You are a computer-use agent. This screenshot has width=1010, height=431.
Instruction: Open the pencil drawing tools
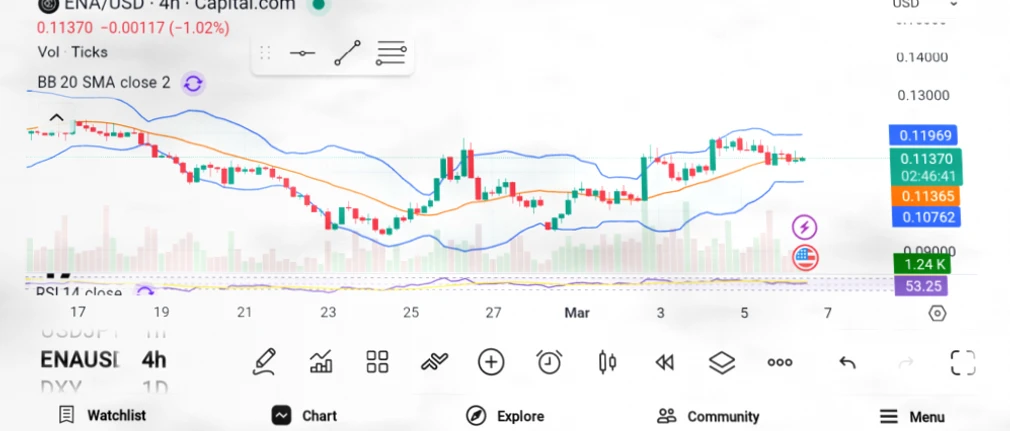[x=264, y=362]
